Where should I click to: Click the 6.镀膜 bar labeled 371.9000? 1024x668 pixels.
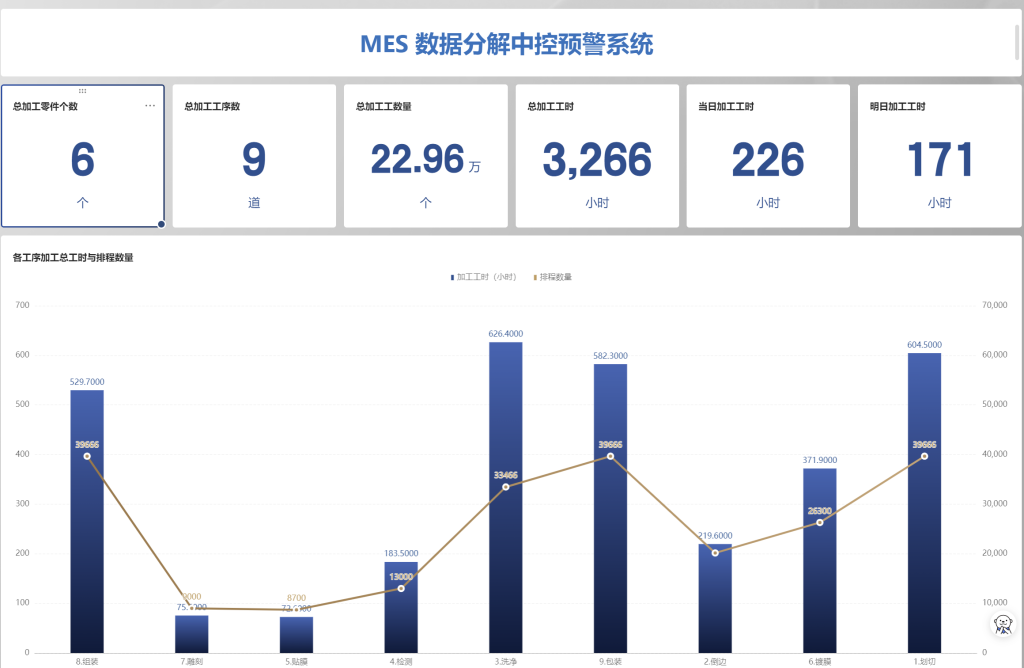click(820, 560)
